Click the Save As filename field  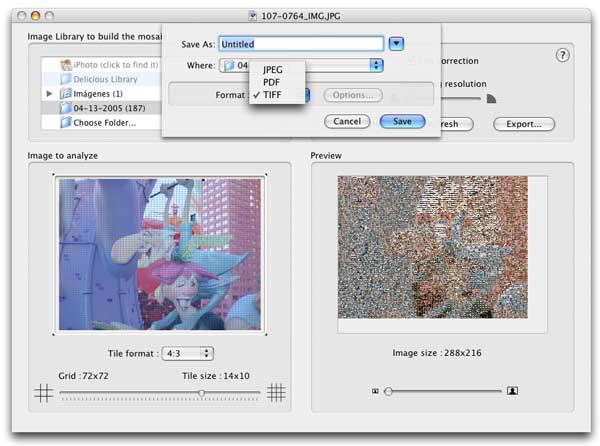pyautogui.click(x=300, y=44)
